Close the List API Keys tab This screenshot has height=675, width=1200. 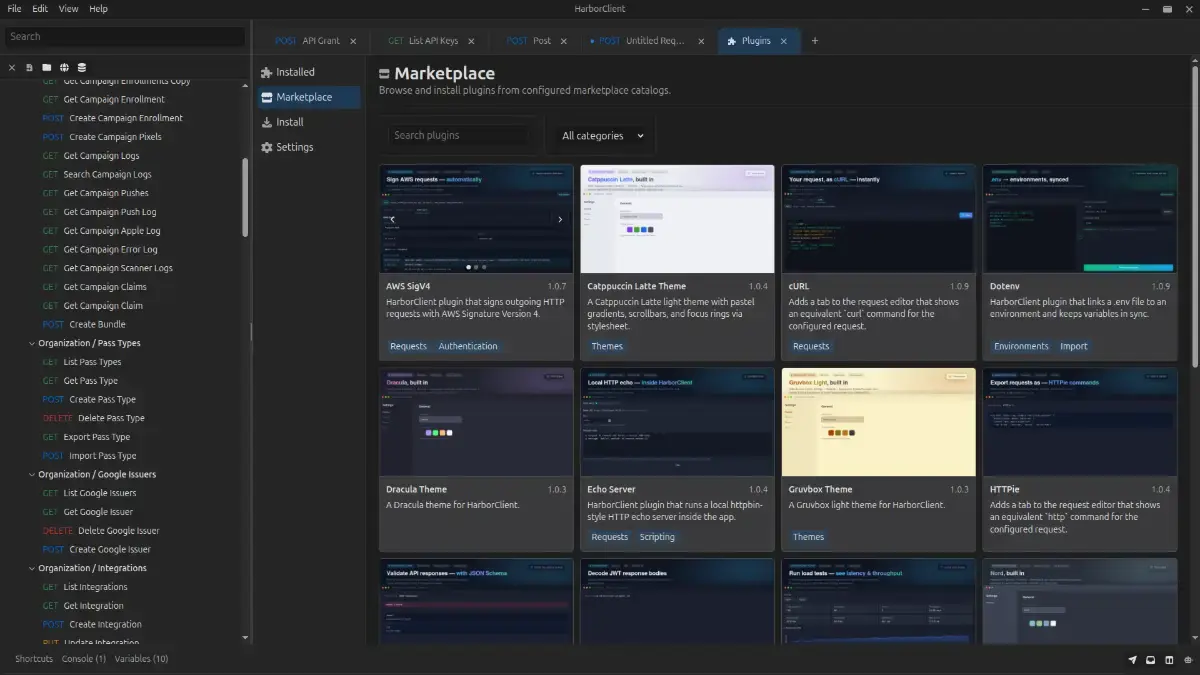point(471,41)
